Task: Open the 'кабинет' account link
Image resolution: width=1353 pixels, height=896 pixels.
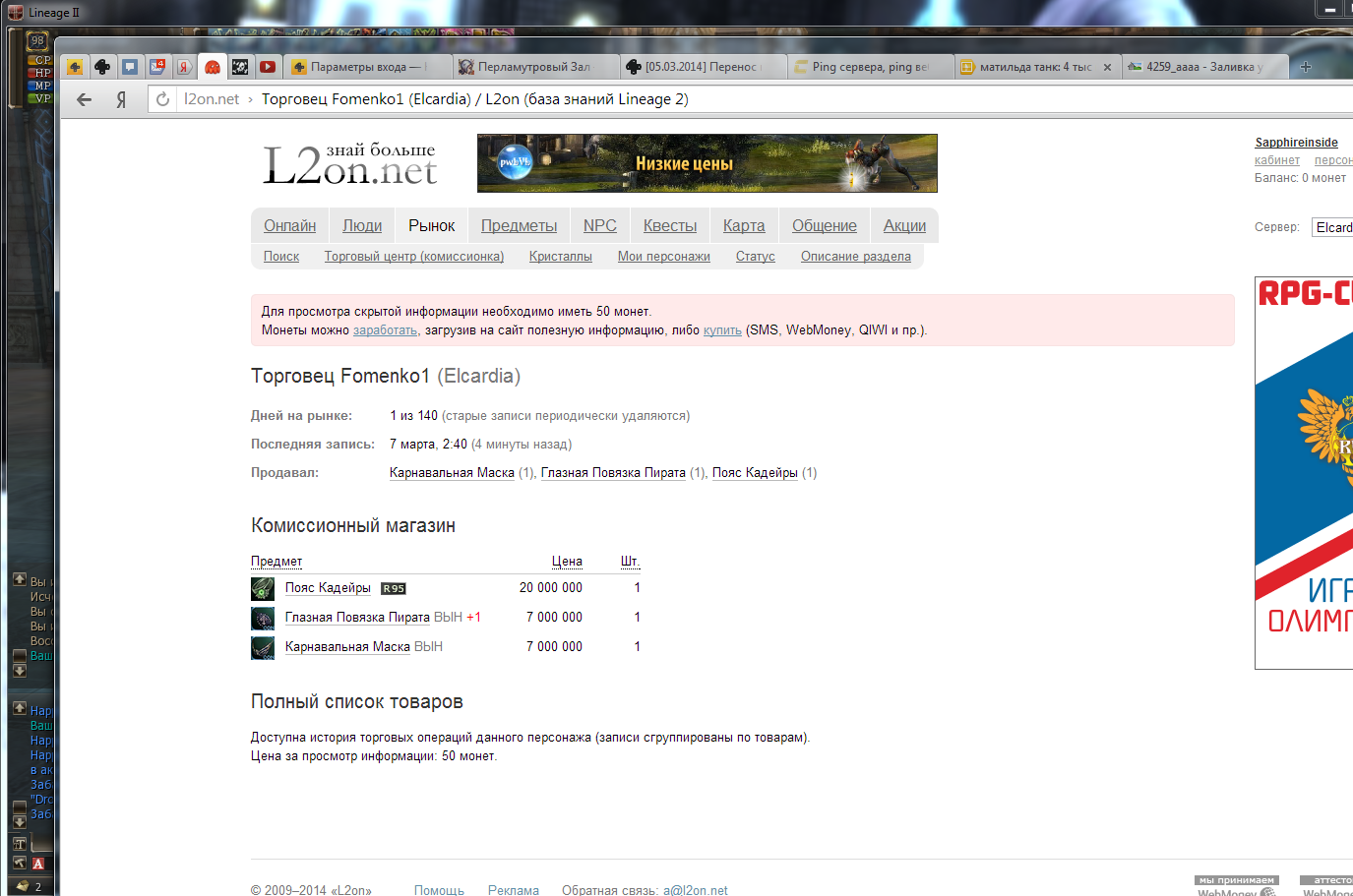Action: tap(1277, 160)
